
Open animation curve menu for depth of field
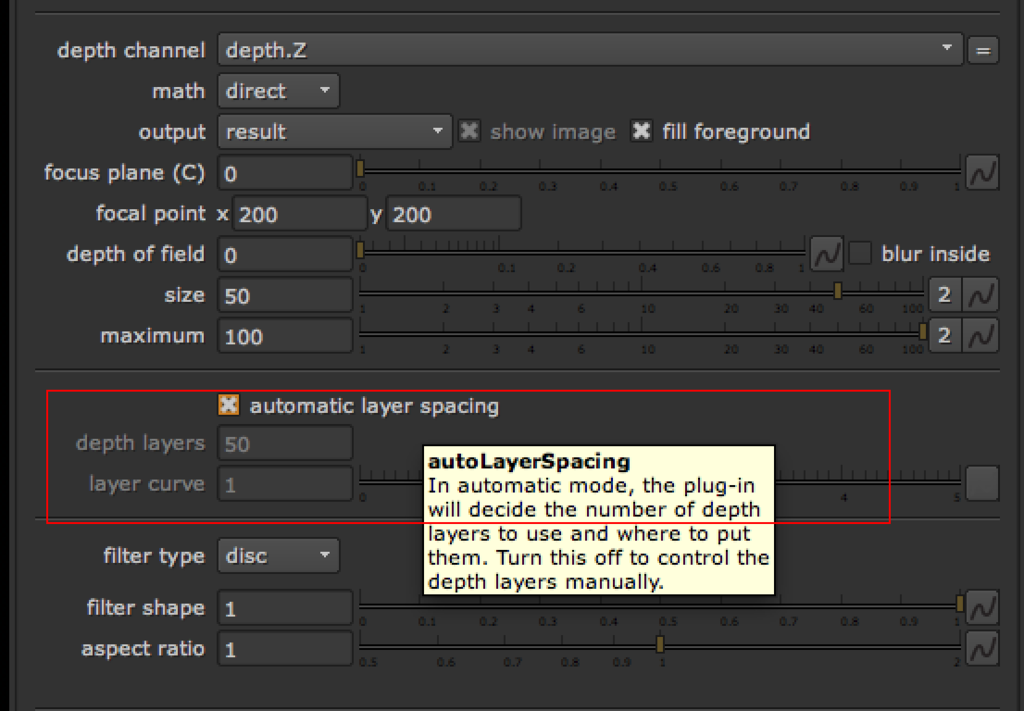pyautogui.click(x=826, y=254)
